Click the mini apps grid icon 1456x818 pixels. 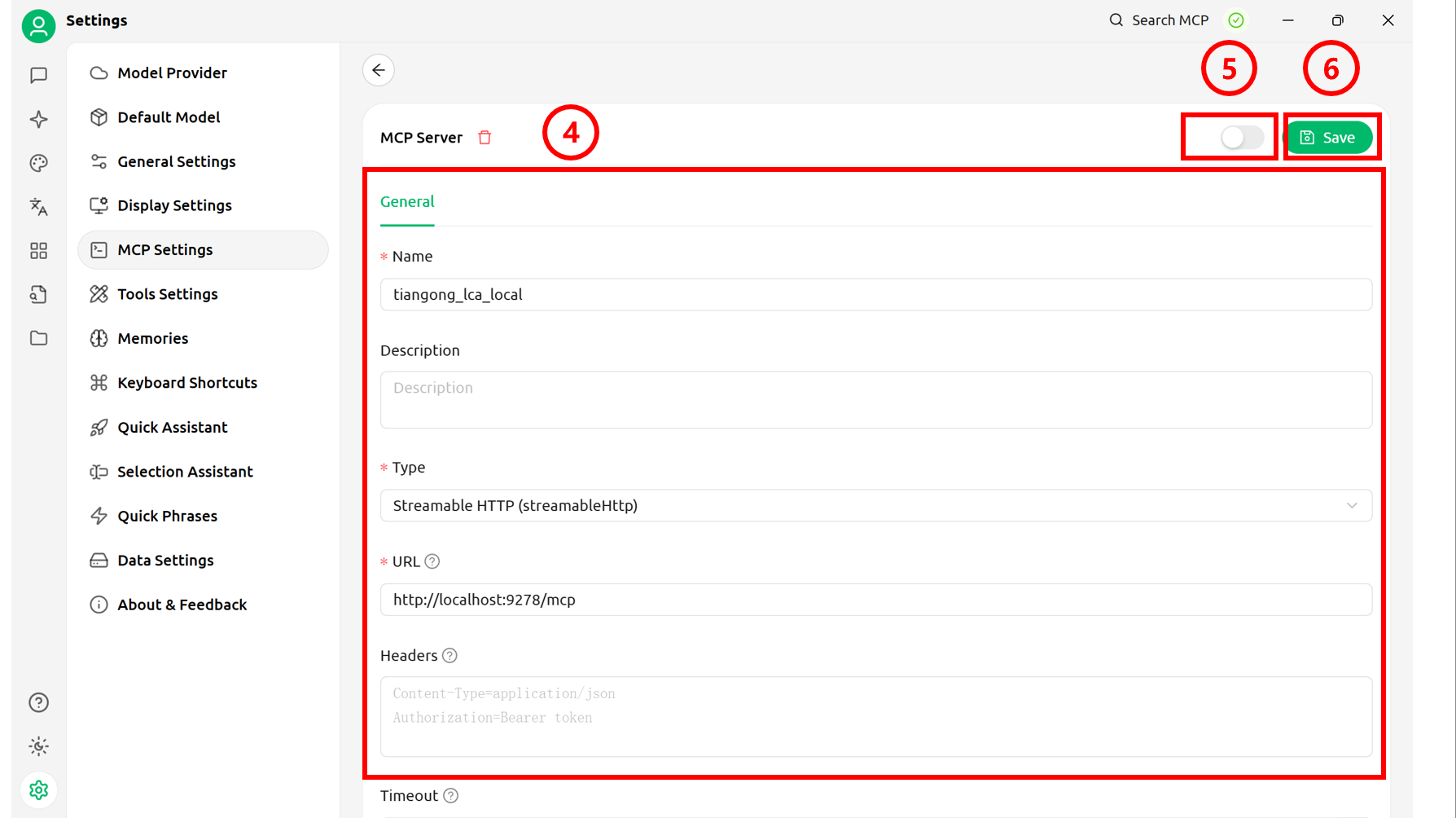pyautogui.click(x=38, y=251)
